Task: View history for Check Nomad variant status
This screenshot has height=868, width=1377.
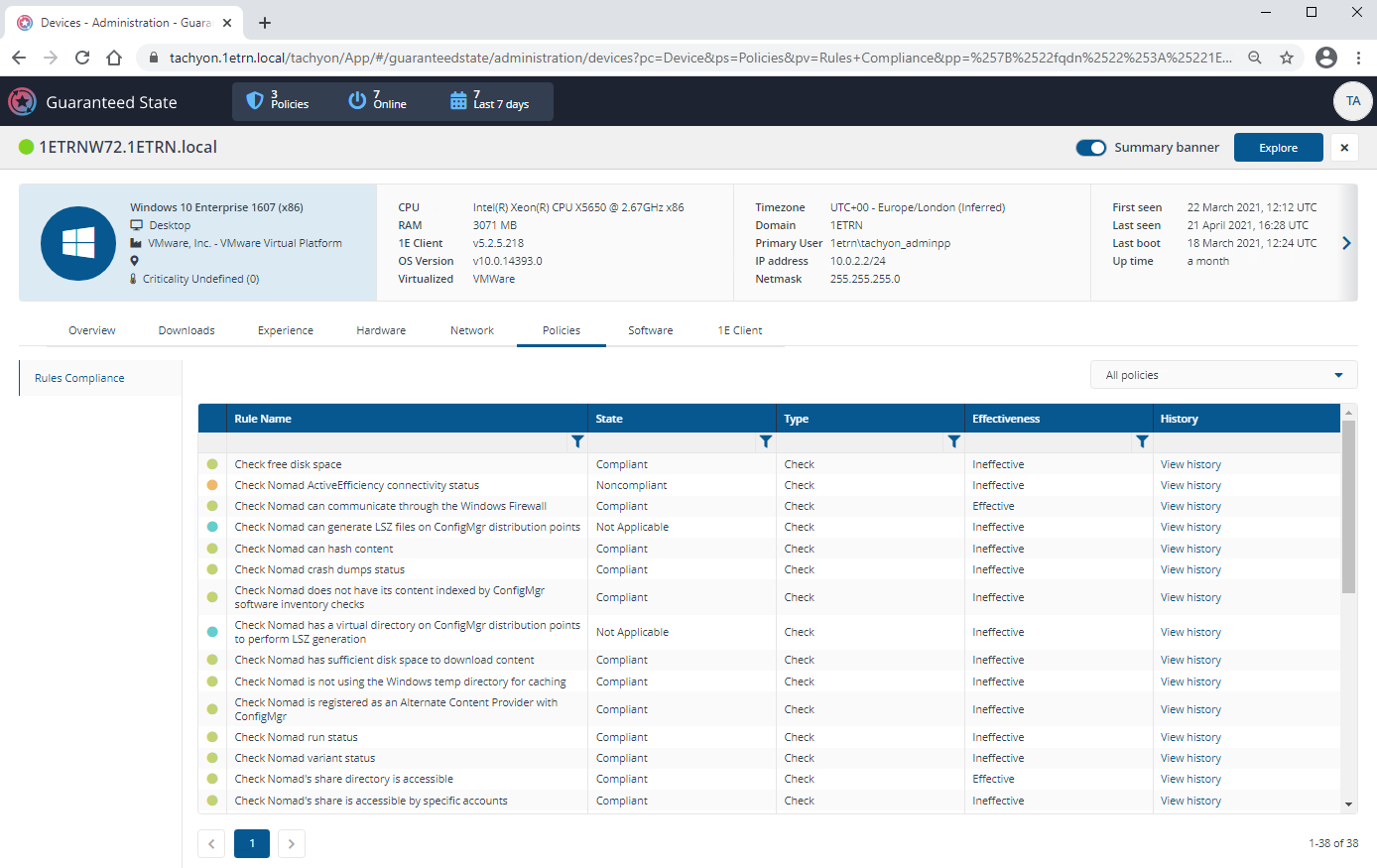Action: coord(1190,758)
